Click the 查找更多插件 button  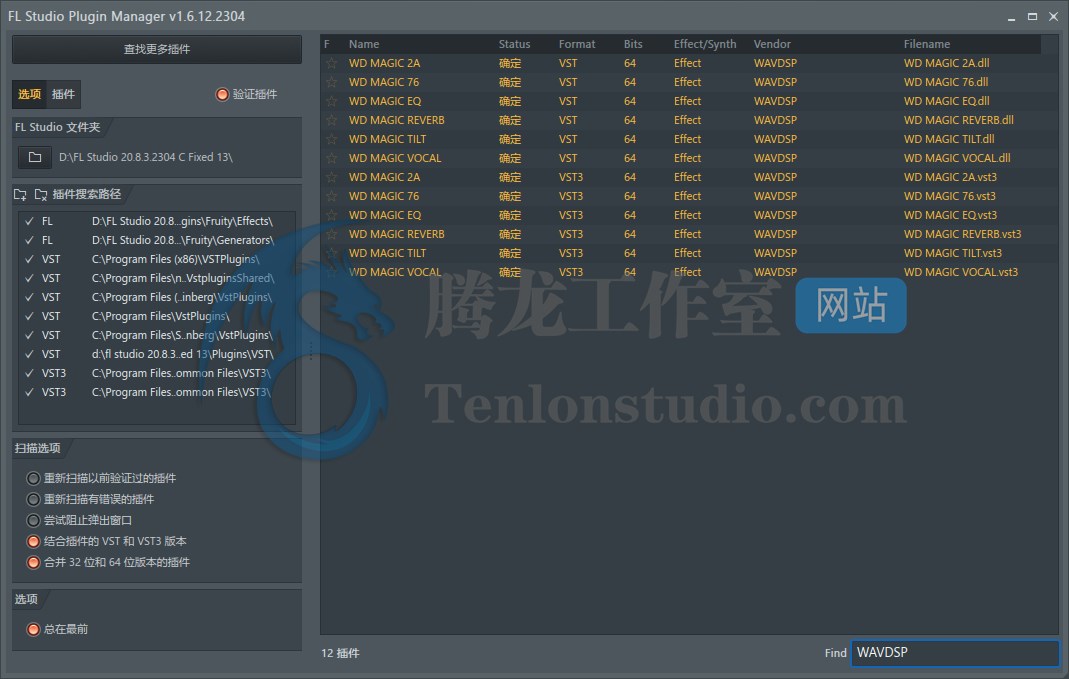(157, 49)
